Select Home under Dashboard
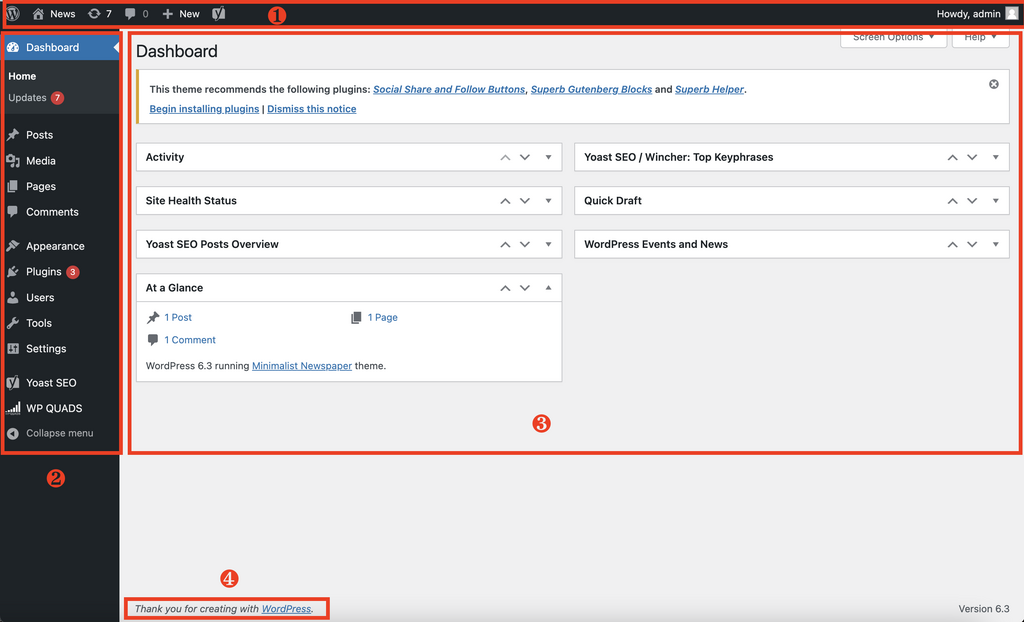 (x=22, y=76)
